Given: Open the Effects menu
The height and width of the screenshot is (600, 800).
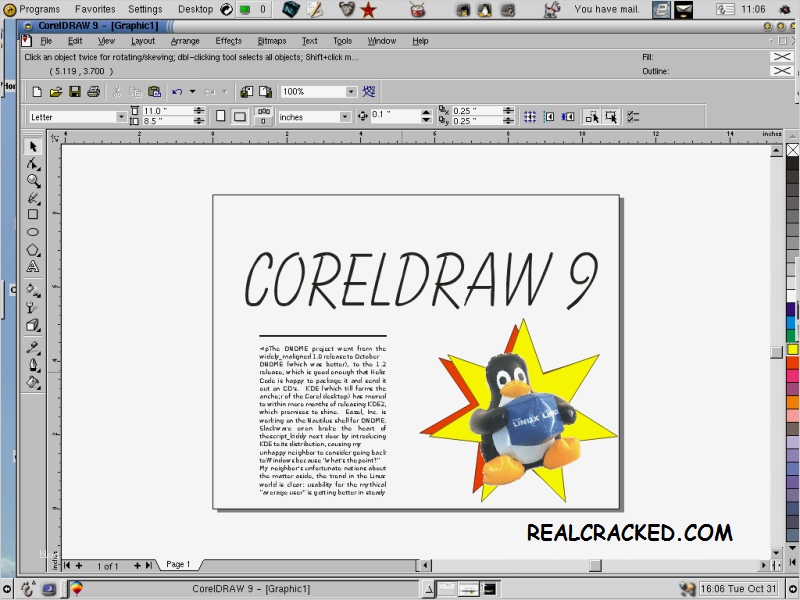Looking at the screenshot, I should [228, 41].
